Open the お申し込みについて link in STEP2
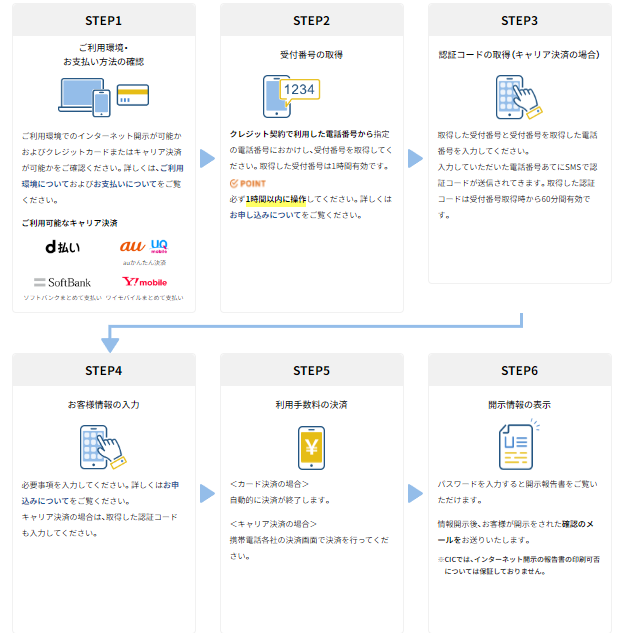 tap(266, 215)
